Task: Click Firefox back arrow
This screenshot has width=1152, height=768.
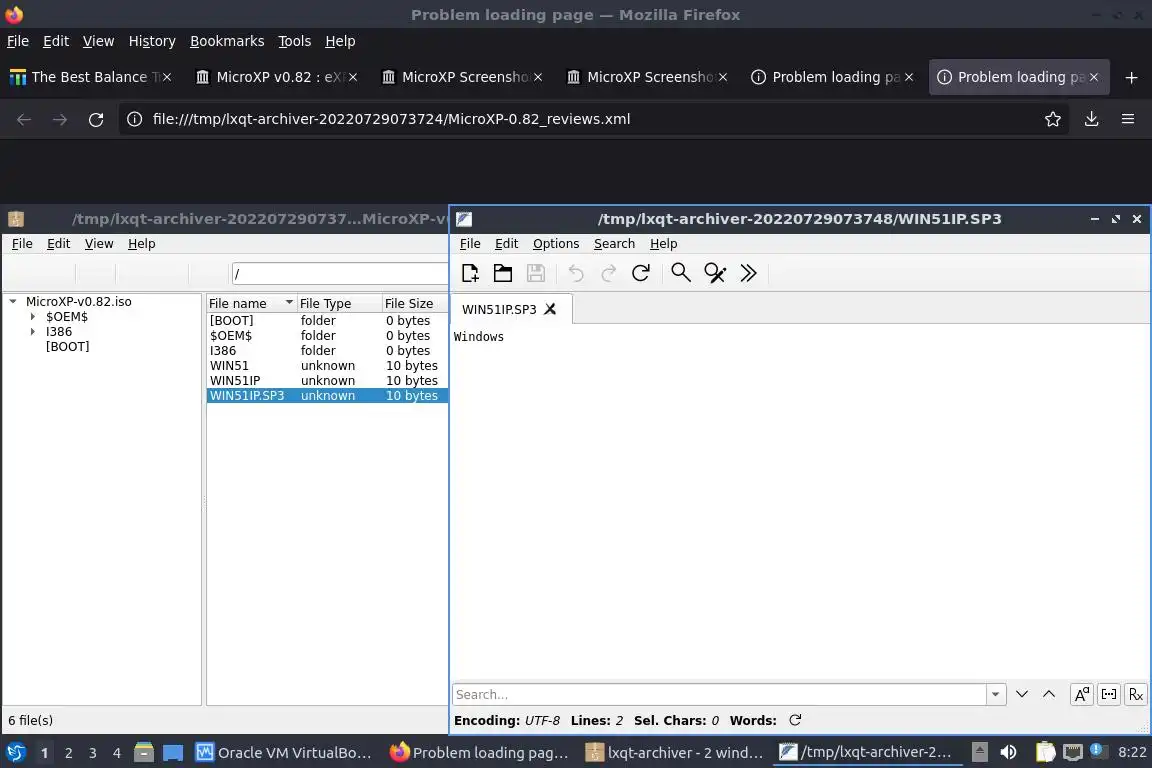Action: tap(24, 119)
